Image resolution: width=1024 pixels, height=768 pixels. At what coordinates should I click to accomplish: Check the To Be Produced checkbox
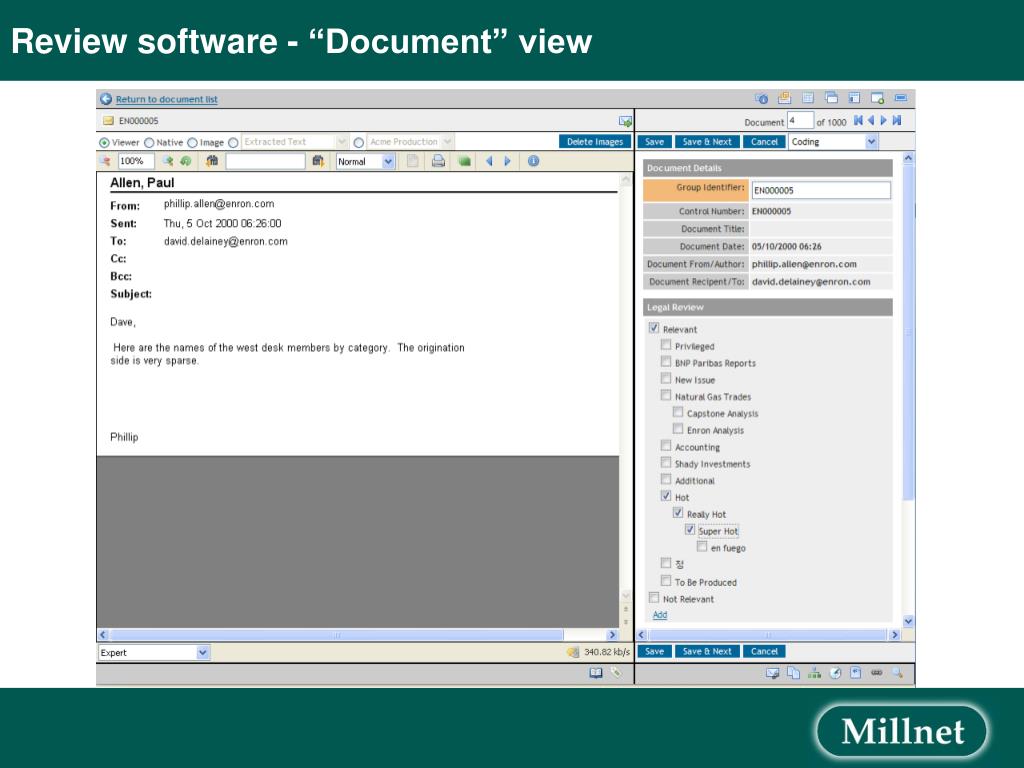click(665, 581)
